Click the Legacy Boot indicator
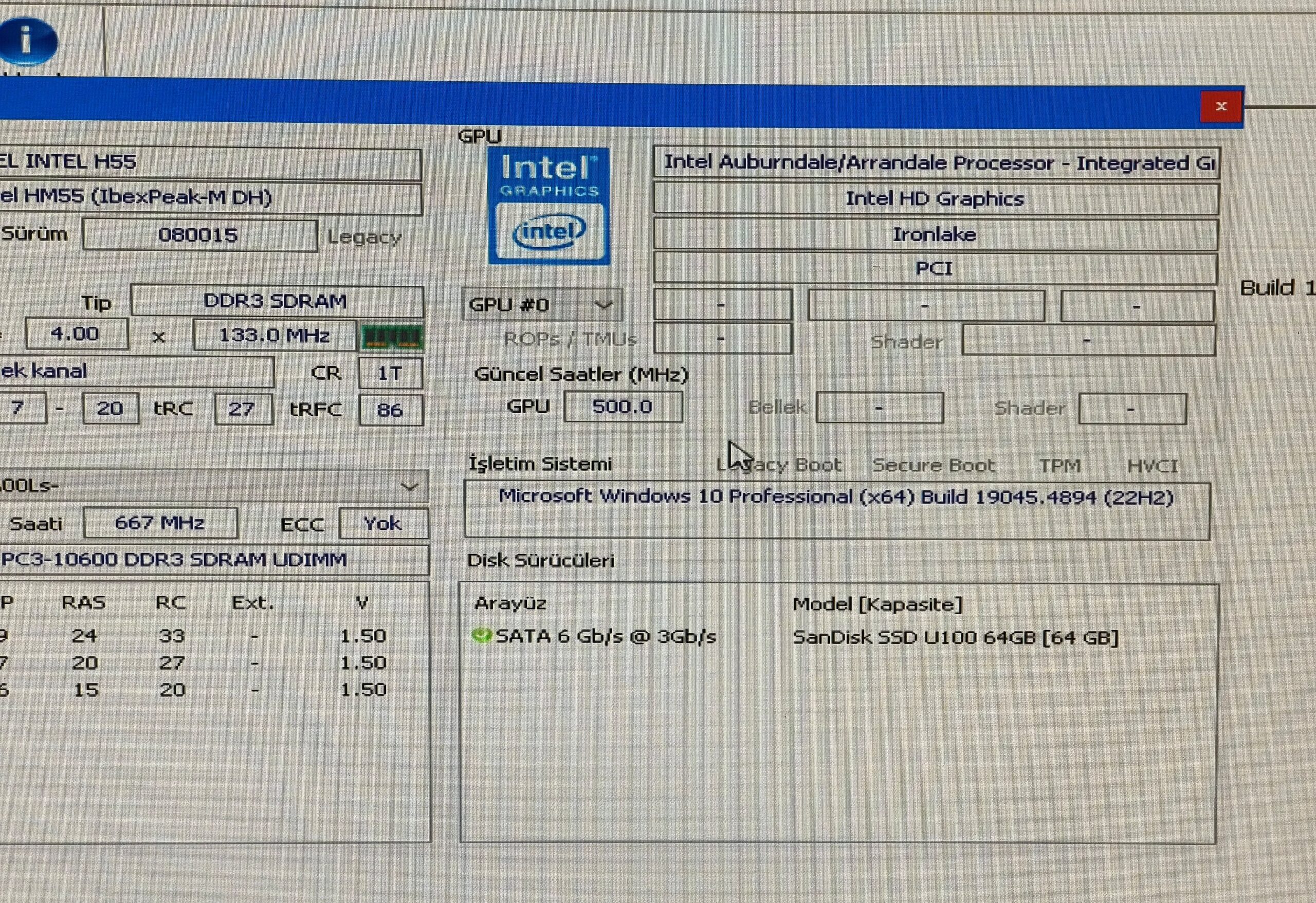The height and width of the screenshot is (903, 1316). pyautogui.click(x=779, y=465)
